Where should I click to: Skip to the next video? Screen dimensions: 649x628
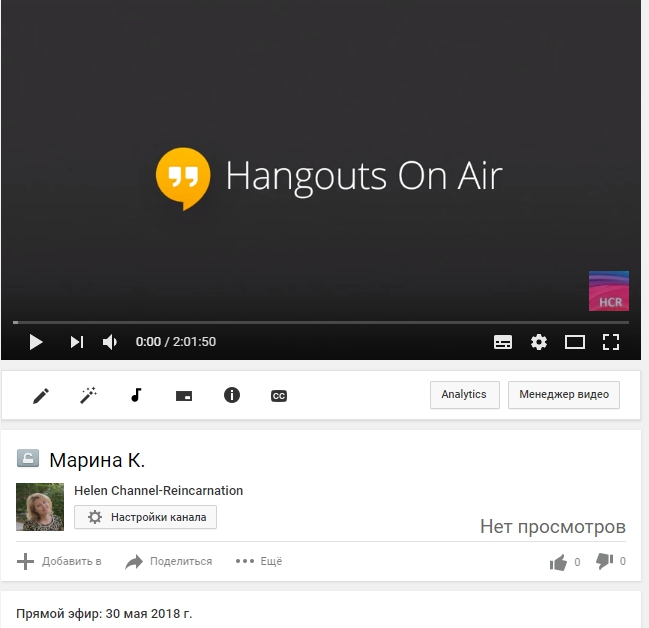pos(76,342)
